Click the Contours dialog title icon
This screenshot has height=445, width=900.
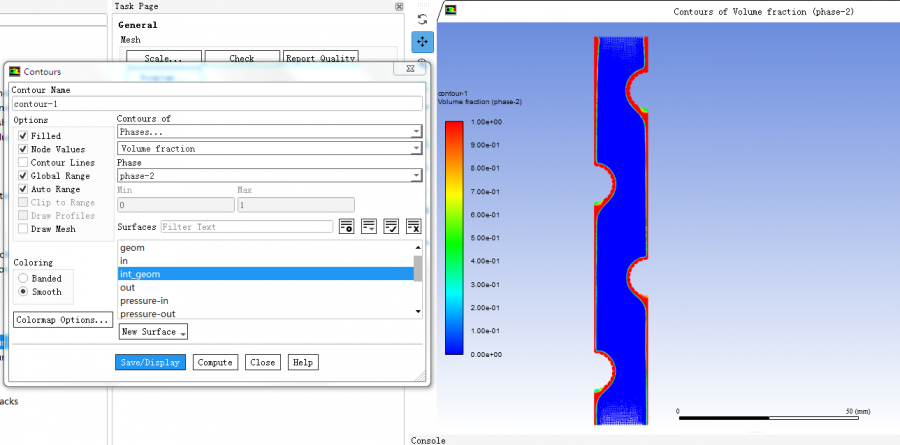[15, 72]
